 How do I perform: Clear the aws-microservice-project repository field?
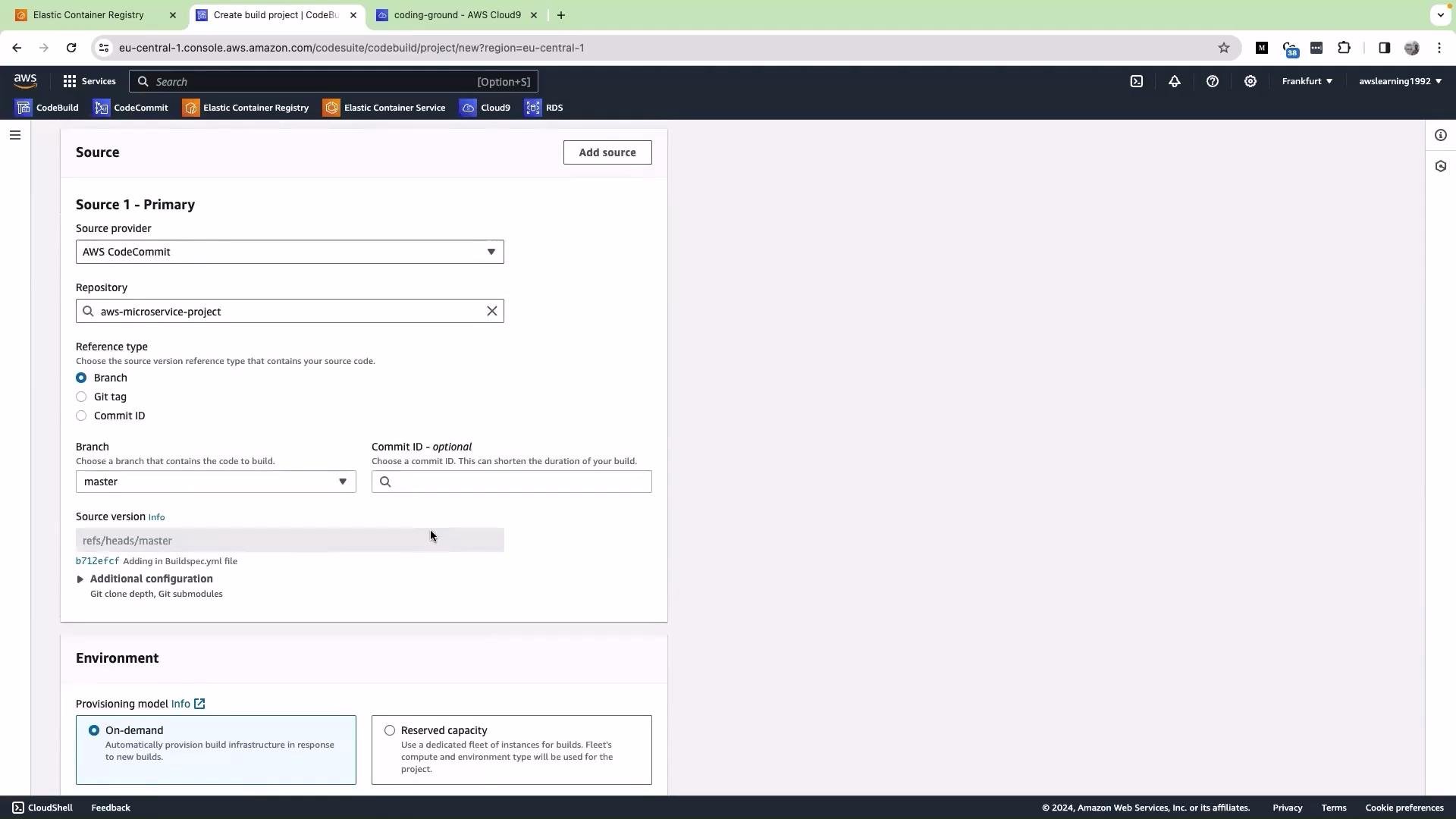(492, 311)
